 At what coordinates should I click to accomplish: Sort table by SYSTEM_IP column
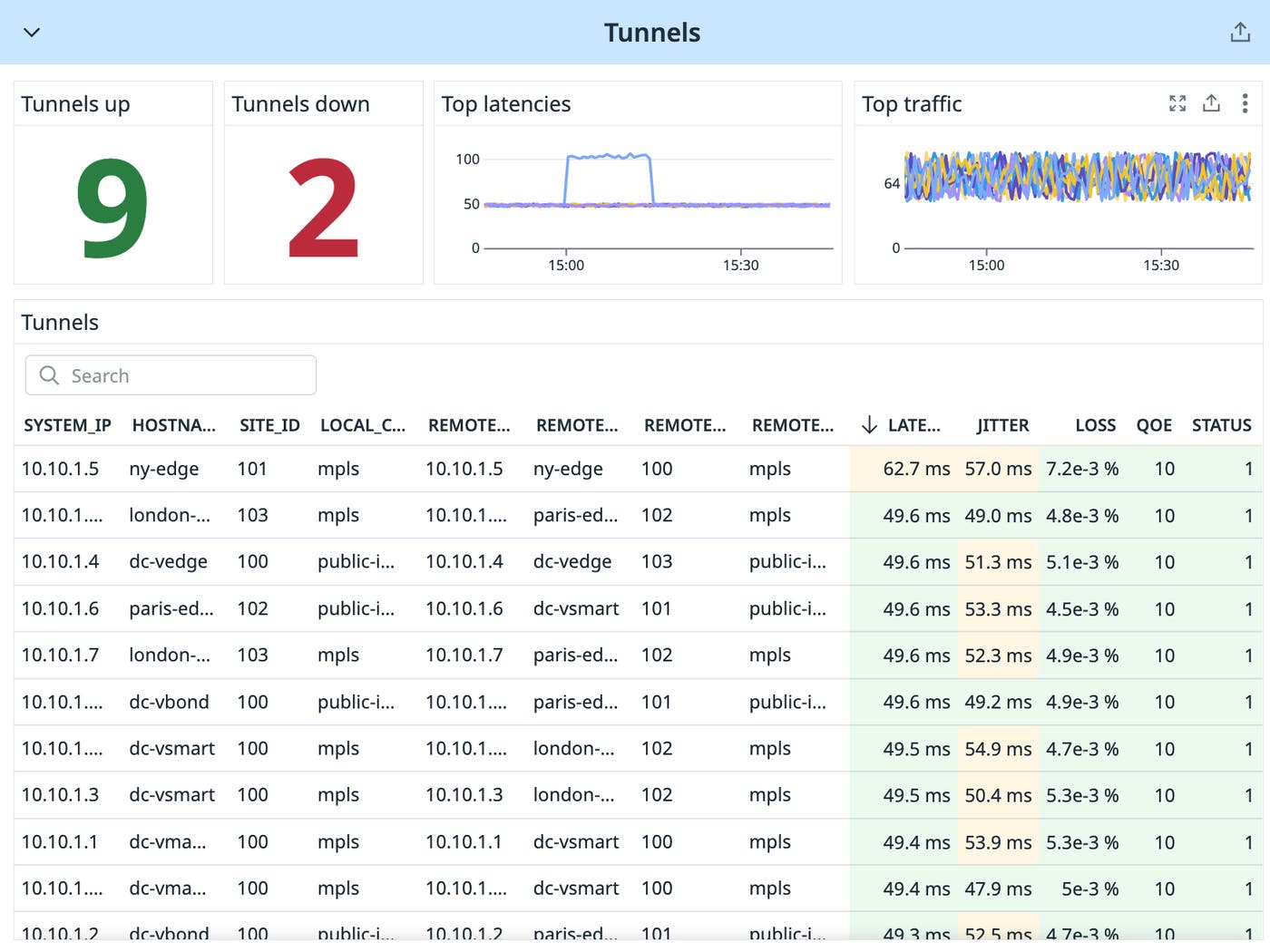click(x=67, y=425)
